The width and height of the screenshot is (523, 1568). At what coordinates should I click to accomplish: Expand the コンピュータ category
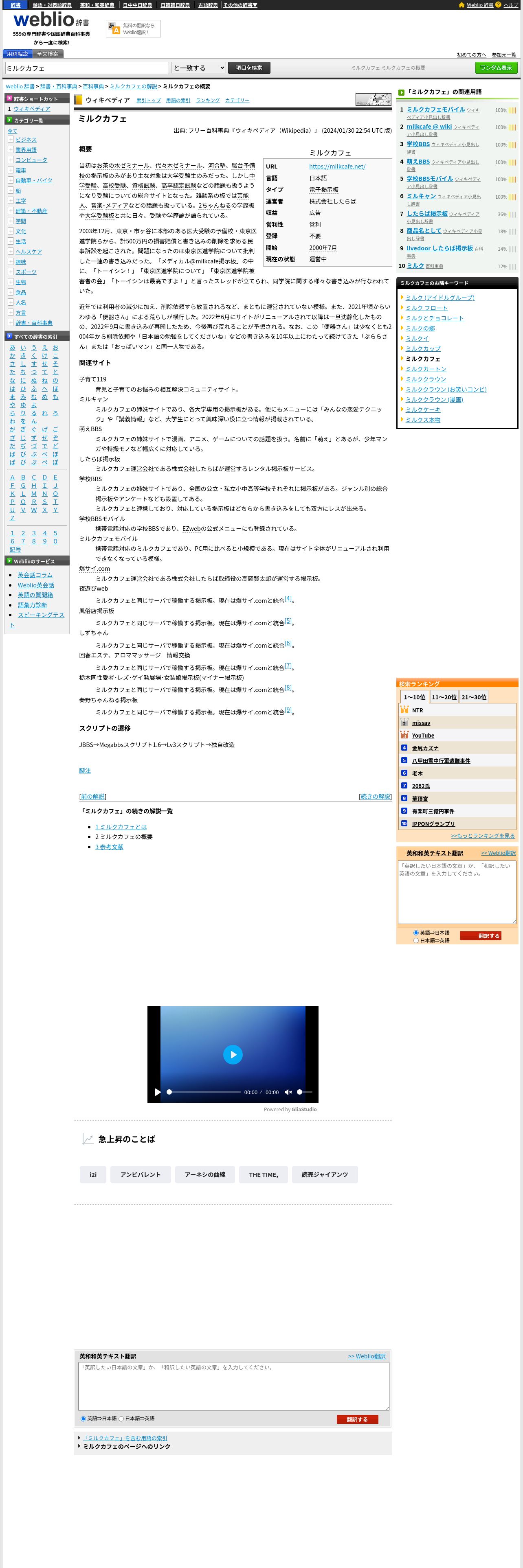(10, 160)
